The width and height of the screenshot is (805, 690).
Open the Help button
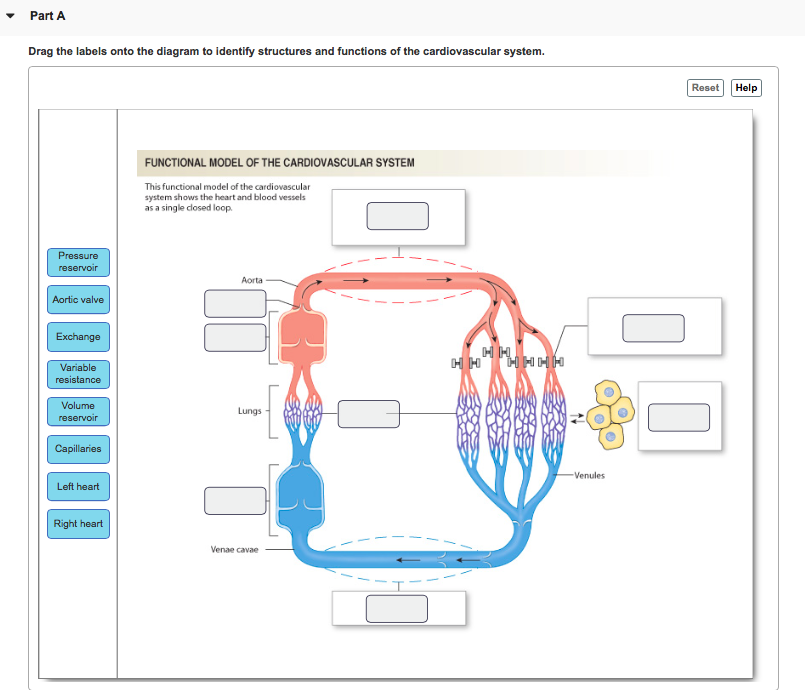746,87
